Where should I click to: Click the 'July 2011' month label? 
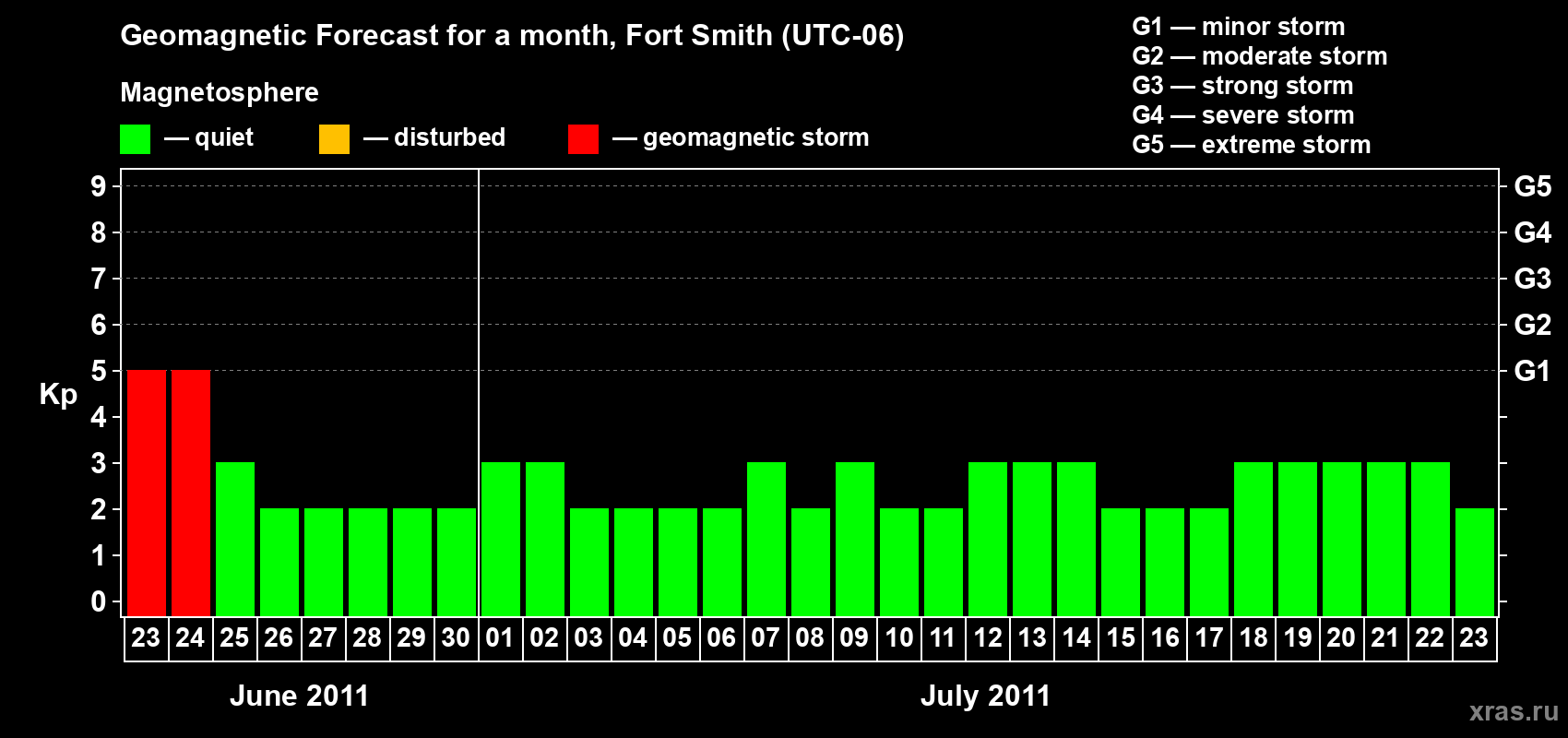pos(985,696)
